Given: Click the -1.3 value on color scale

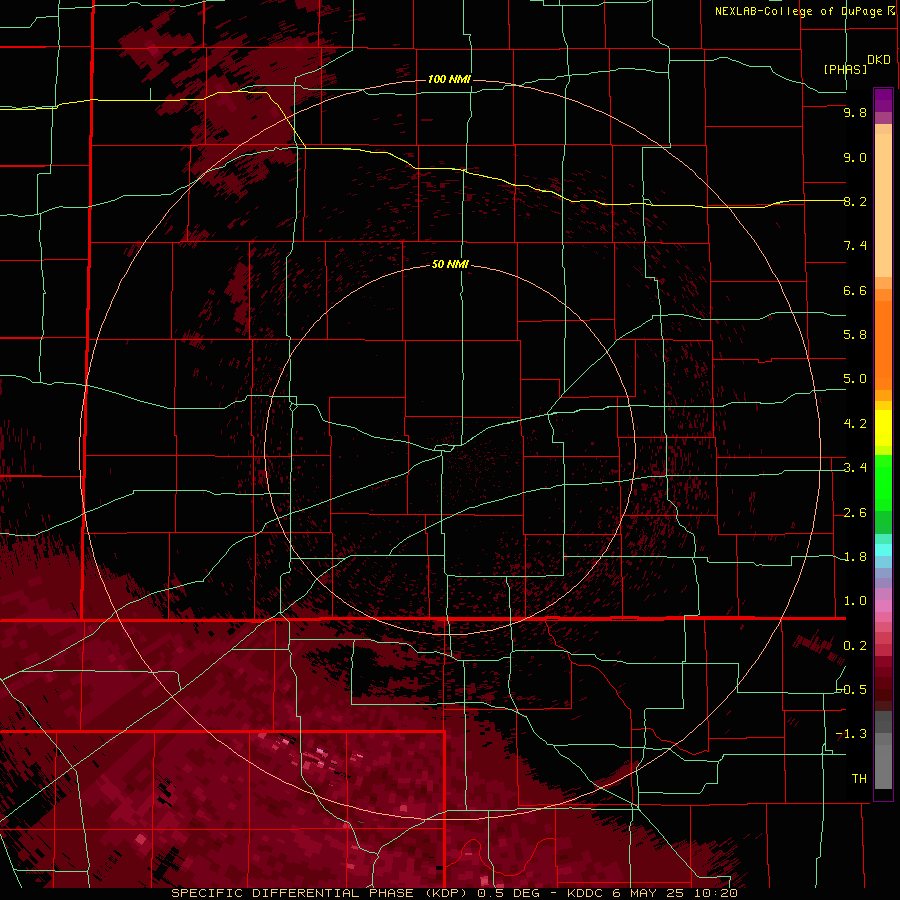Looking at the screenshot, I should (852, 734).
